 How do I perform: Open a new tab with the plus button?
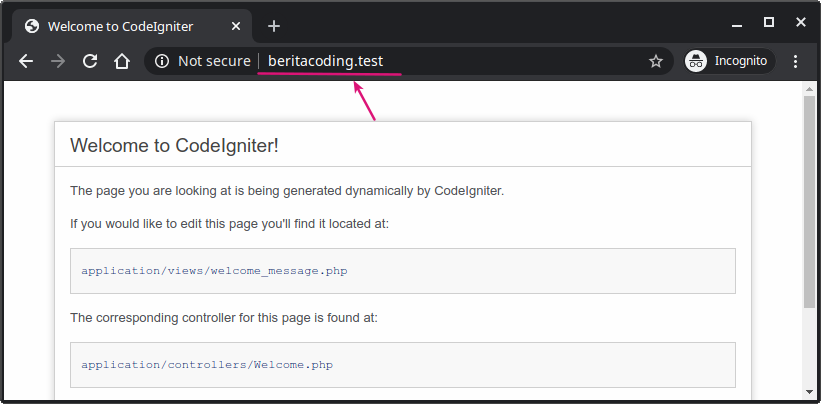274,26
